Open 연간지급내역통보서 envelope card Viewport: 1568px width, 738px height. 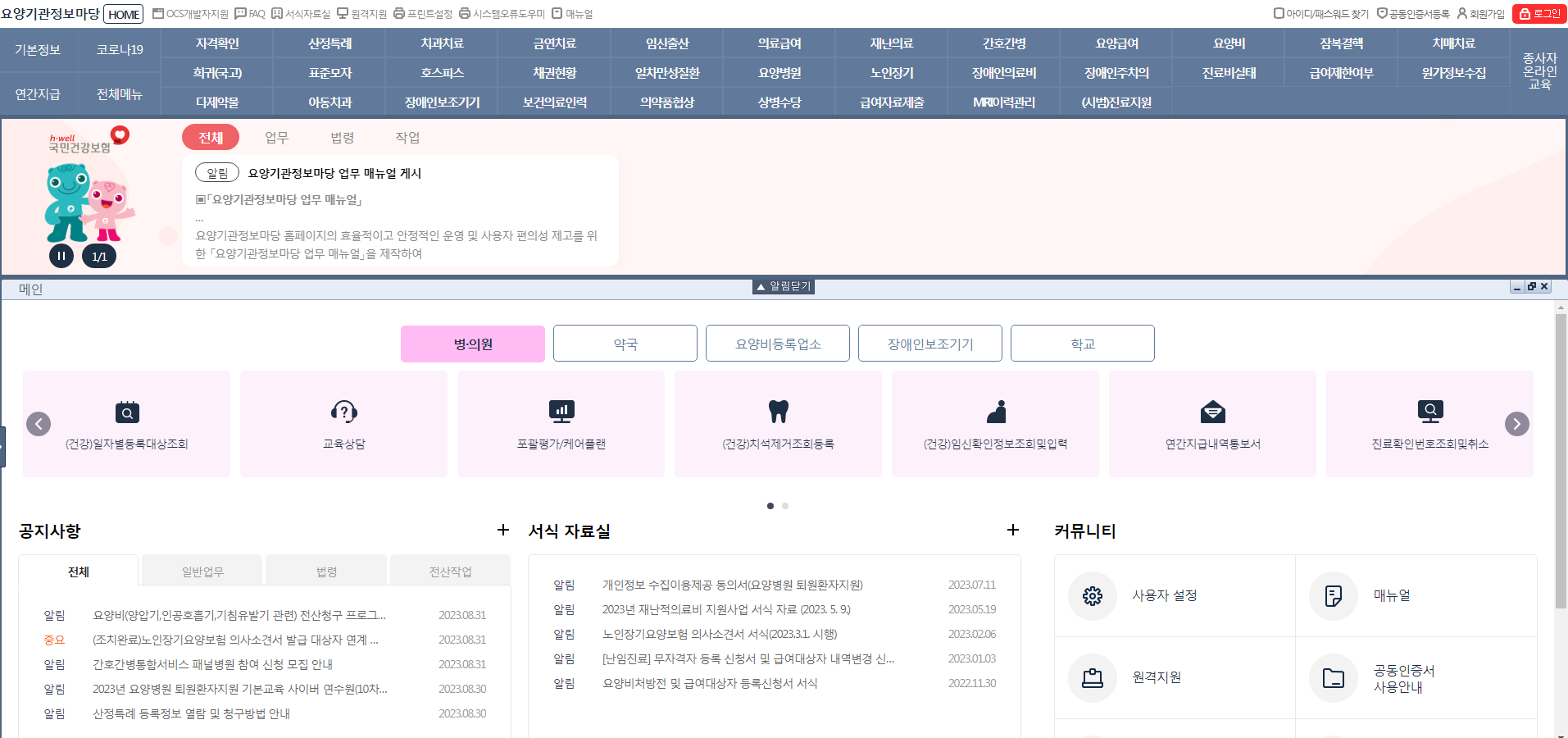(x=1213, y=424)
